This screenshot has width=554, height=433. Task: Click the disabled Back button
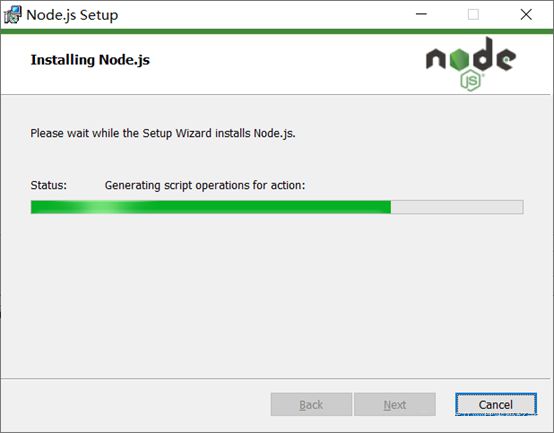click(x=311, y=404)
